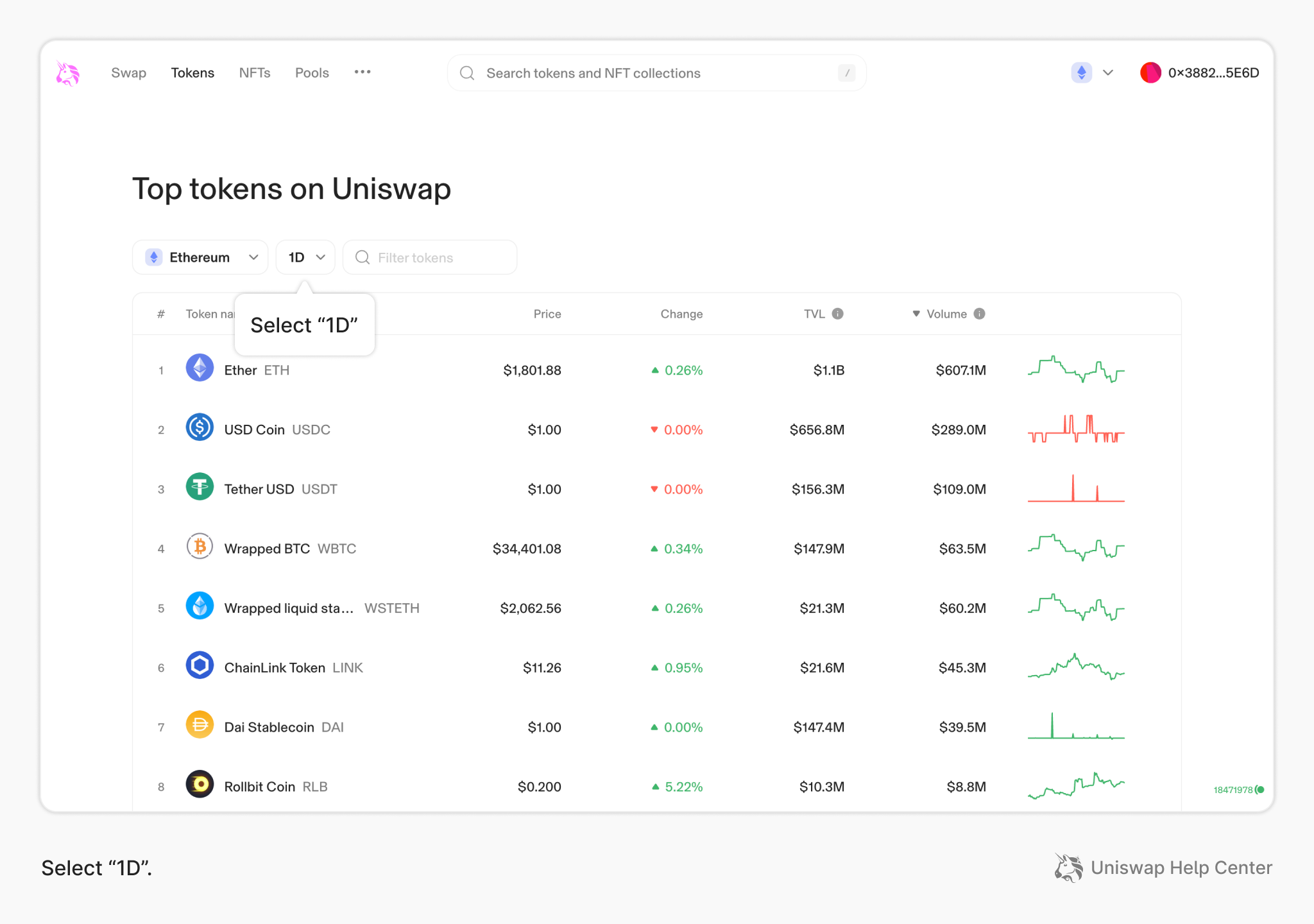Click the Ether ETH token icon
Image resolution: width=1314 pixels, height=924 pixels.
coord(200,368)
